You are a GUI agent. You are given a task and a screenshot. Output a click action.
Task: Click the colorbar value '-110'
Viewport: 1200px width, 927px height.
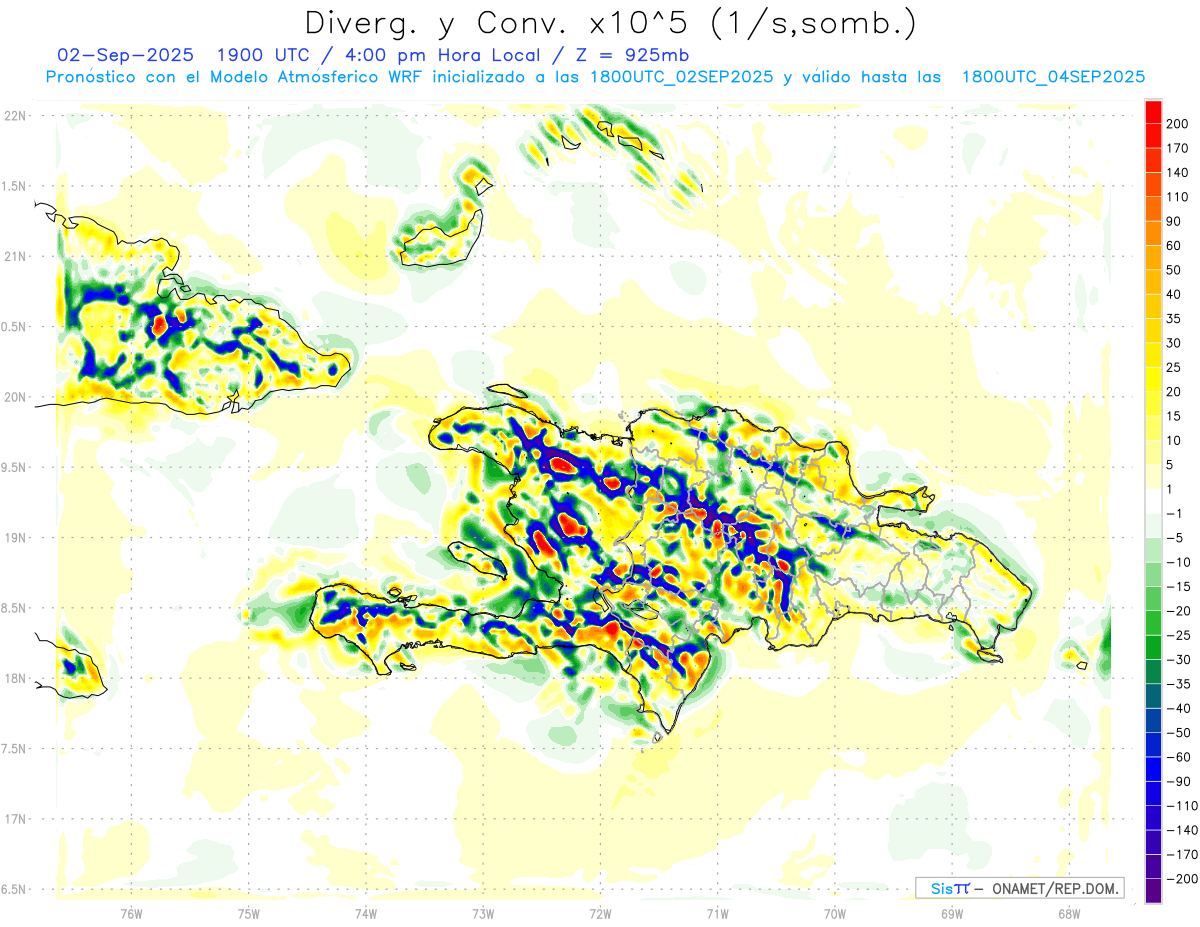(x=1181, y=806)
